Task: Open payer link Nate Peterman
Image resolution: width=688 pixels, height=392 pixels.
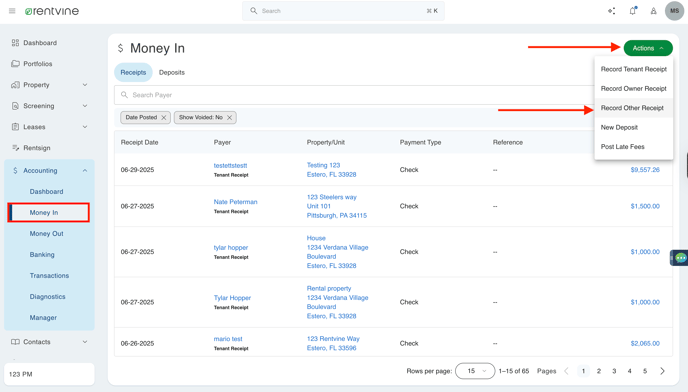Action: [236, 202]
